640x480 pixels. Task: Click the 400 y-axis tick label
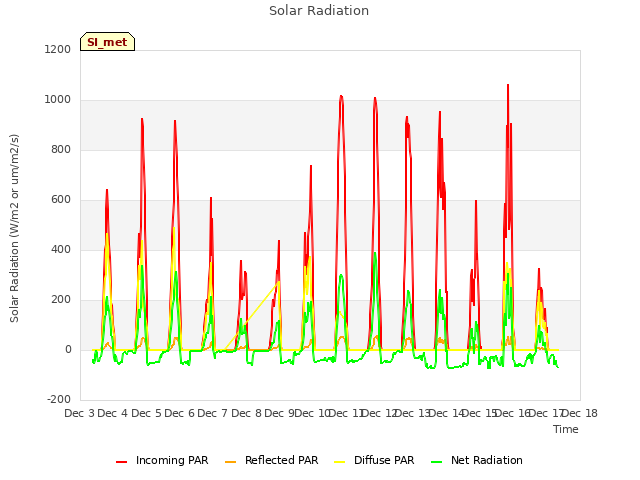[61, 249]
